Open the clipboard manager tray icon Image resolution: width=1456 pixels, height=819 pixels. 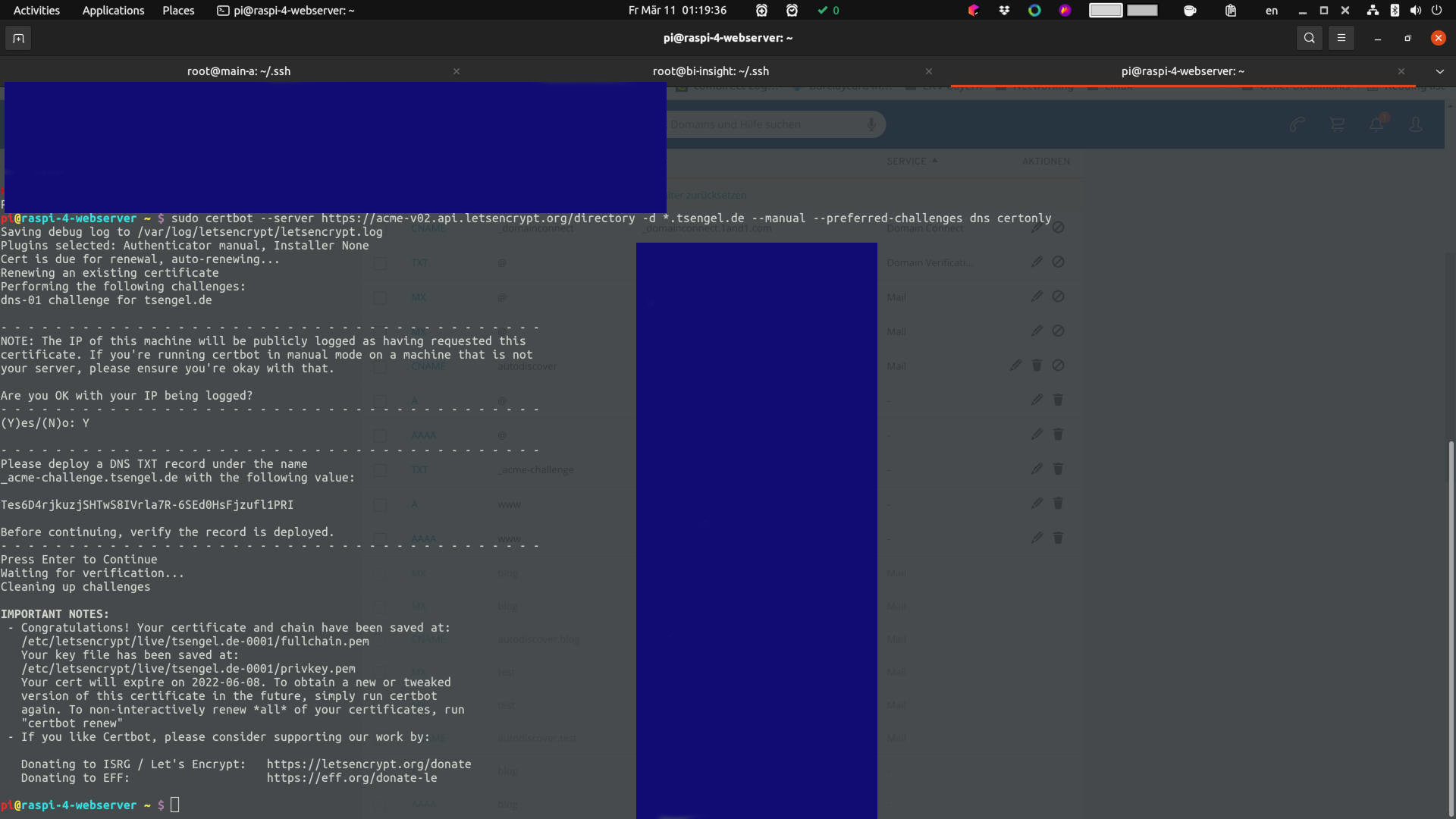pyautogui.click(x=1231, y=10)
